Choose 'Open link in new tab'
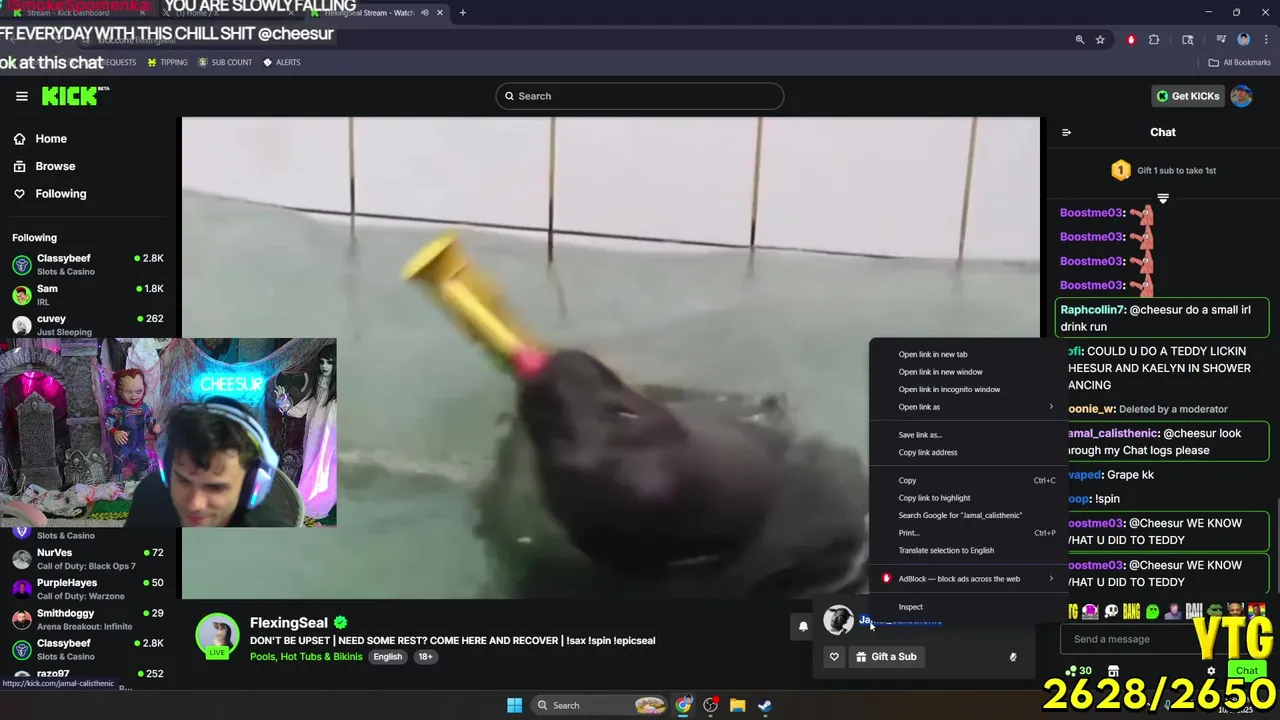 click(x=933, y=354)
